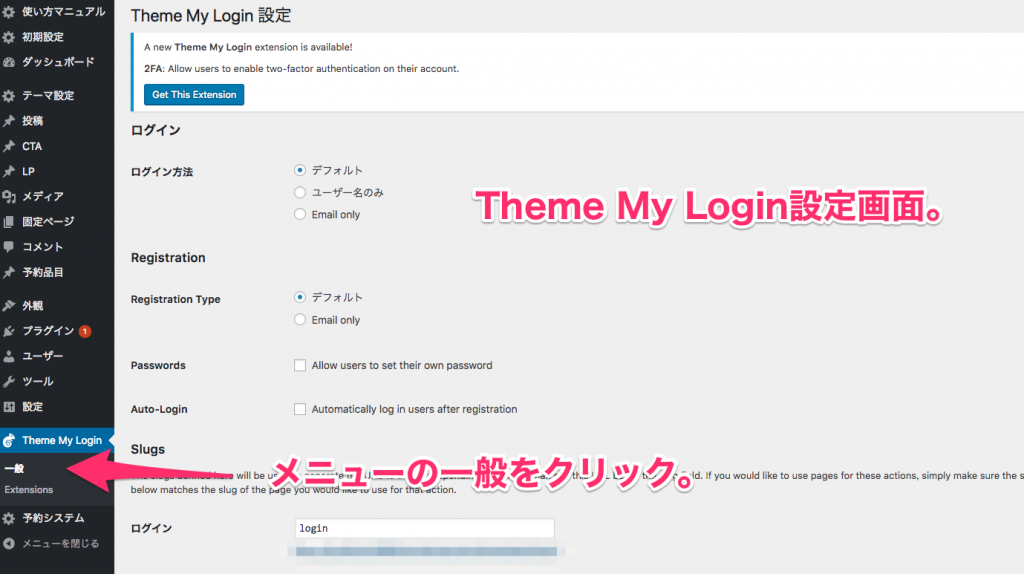
Task: Click the pin icon beside 予約品目
Action: 8,272
